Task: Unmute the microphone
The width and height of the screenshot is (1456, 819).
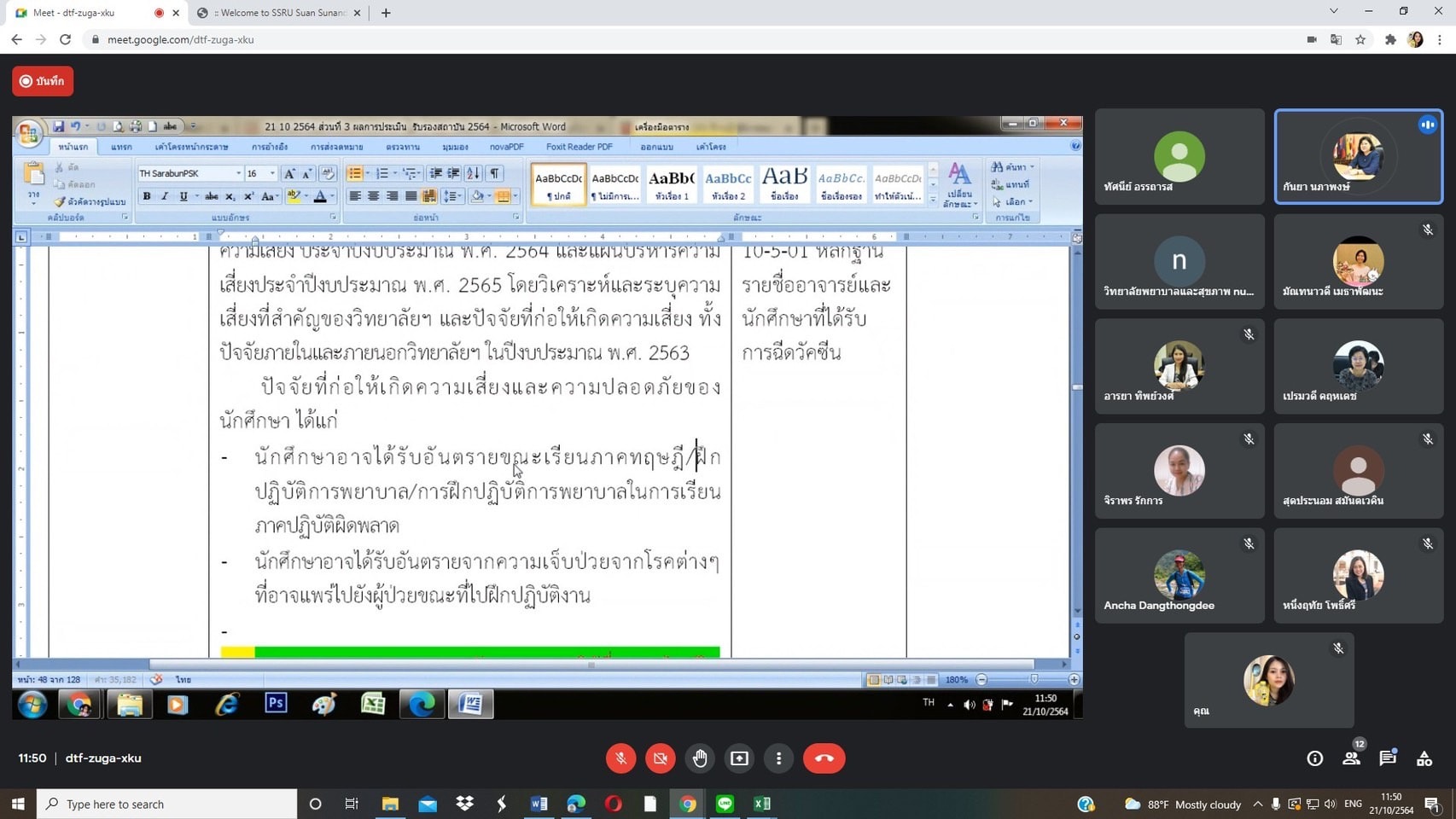Action: coord(620,758)
